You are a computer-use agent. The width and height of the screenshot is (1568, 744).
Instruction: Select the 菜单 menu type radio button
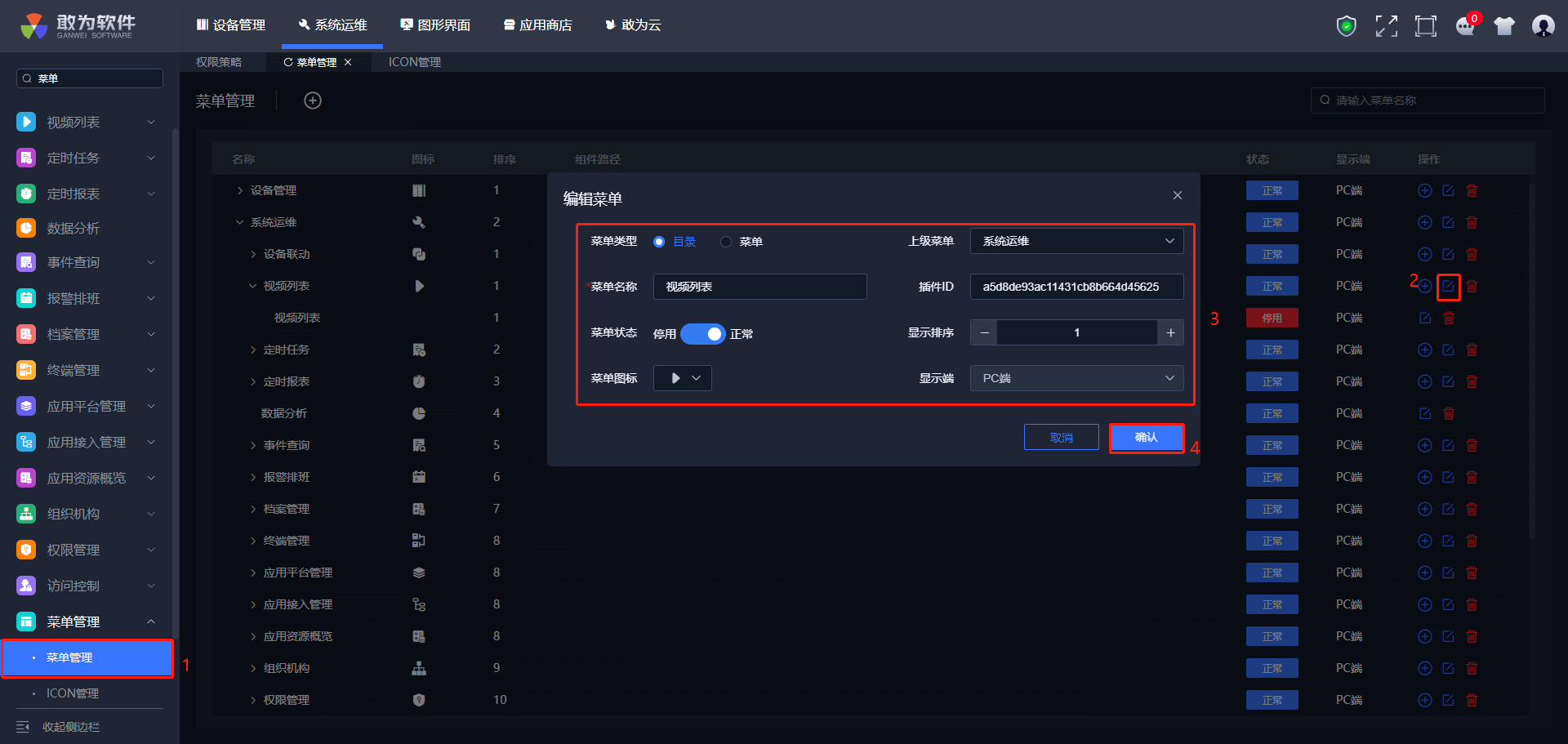click(726, 242)
